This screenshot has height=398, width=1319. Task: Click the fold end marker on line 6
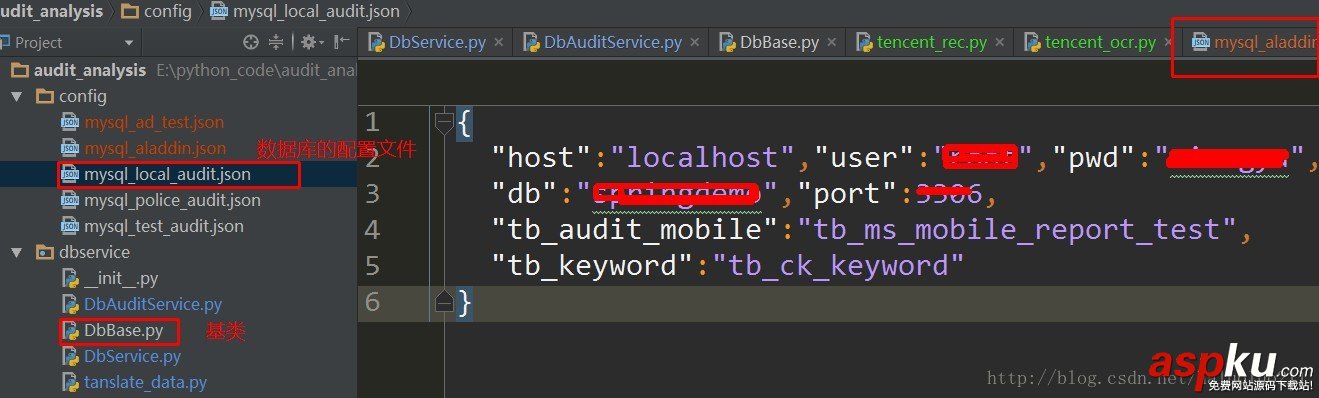click(x=445, y=300)
